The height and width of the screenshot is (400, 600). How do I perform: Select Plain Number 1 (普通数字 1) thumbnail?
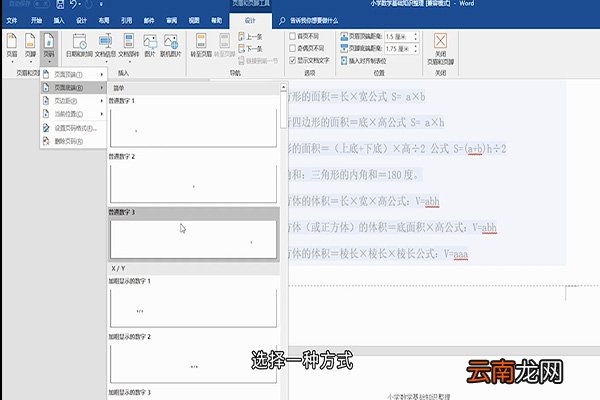pyautogui.click(x=193, y=128)
